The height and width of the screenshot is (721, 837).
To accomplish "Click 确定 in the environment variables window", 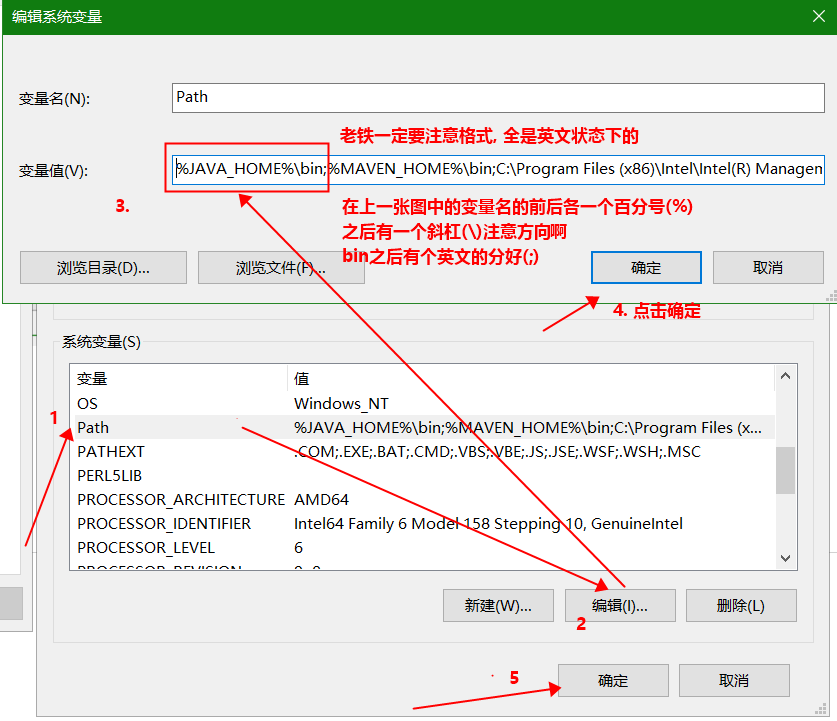I will pyautogui.click(x=613, y=680).
